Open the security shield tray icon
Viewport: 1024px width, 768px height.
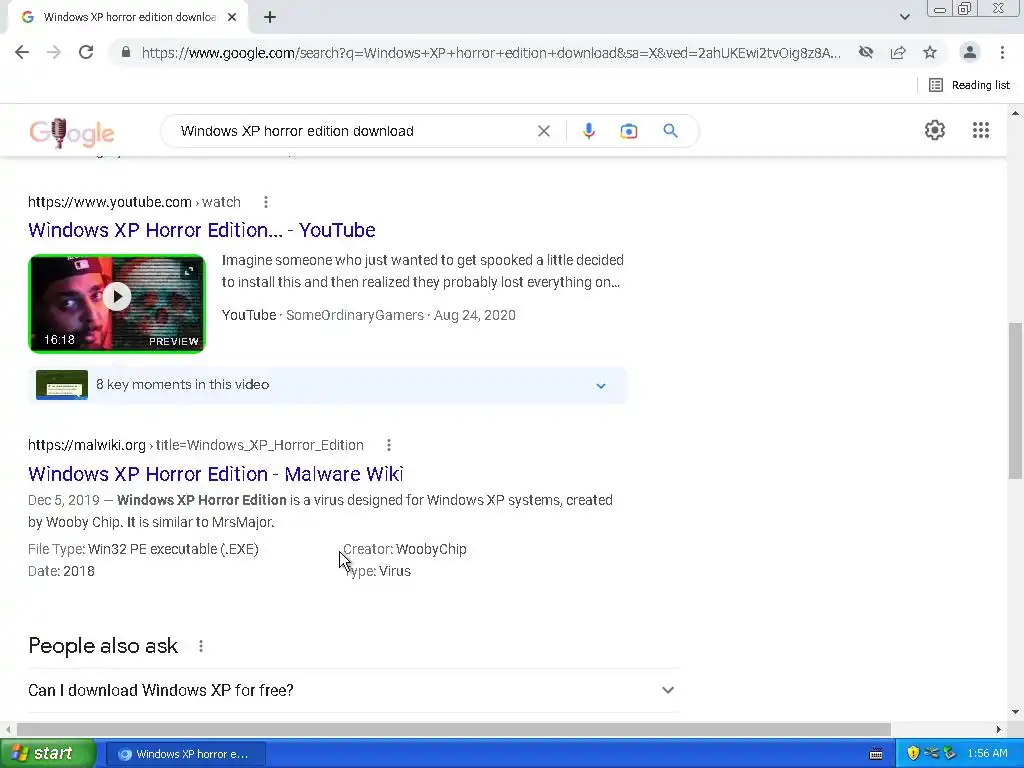[913, 754]
